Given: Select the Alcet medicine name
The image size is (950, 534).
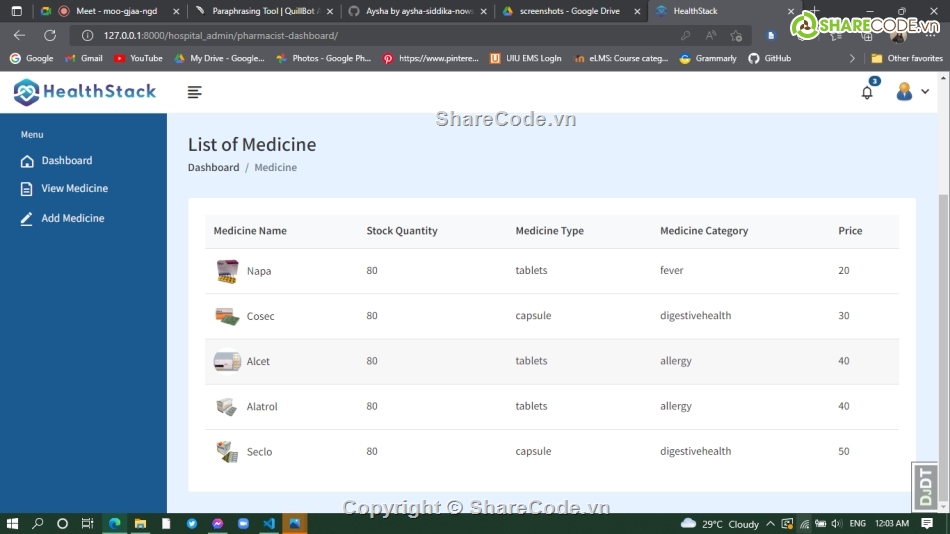Looking at the screenshot, I should 258,361.
